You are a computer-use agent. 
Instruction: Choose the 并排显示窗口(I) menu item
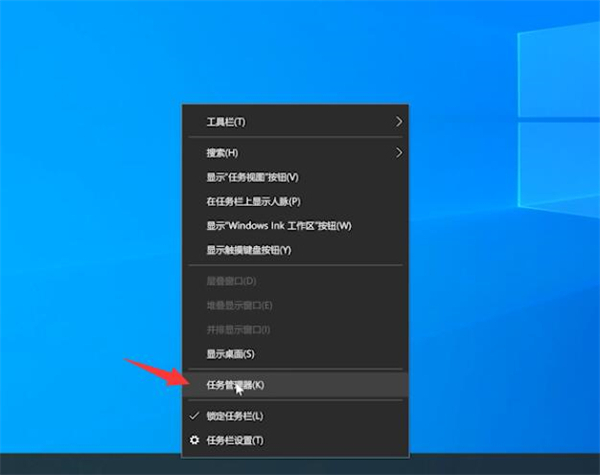coord(238,329)
